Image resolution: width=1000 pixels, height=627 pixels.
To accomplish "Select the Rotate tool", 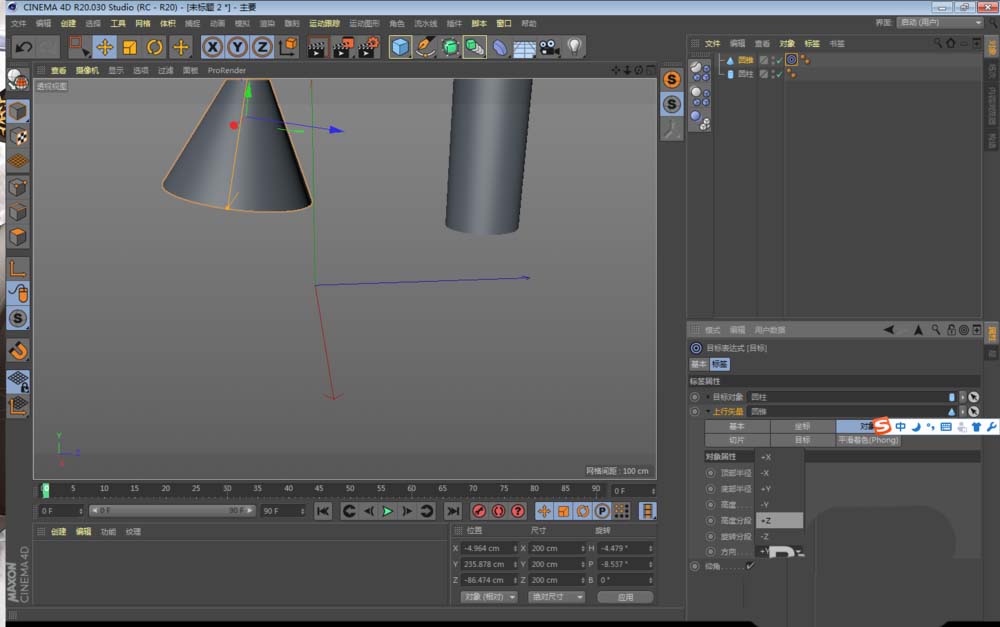I will (154, 46).
